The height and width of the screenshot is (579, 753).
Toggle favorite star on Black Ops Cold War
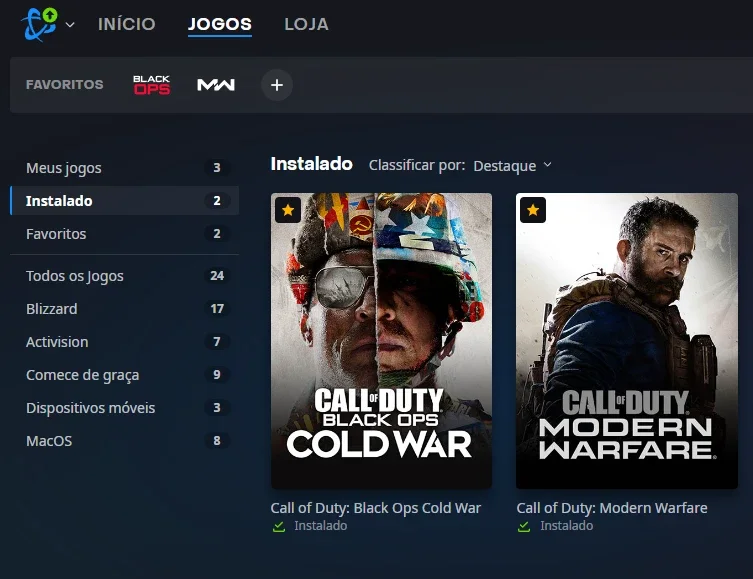pos(288,210)
